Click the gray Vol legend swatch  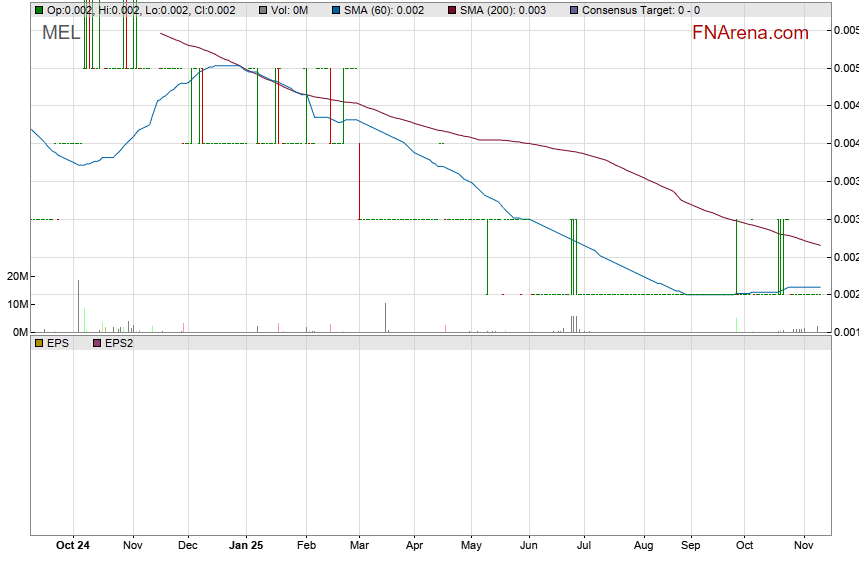[x=262, y=10]
